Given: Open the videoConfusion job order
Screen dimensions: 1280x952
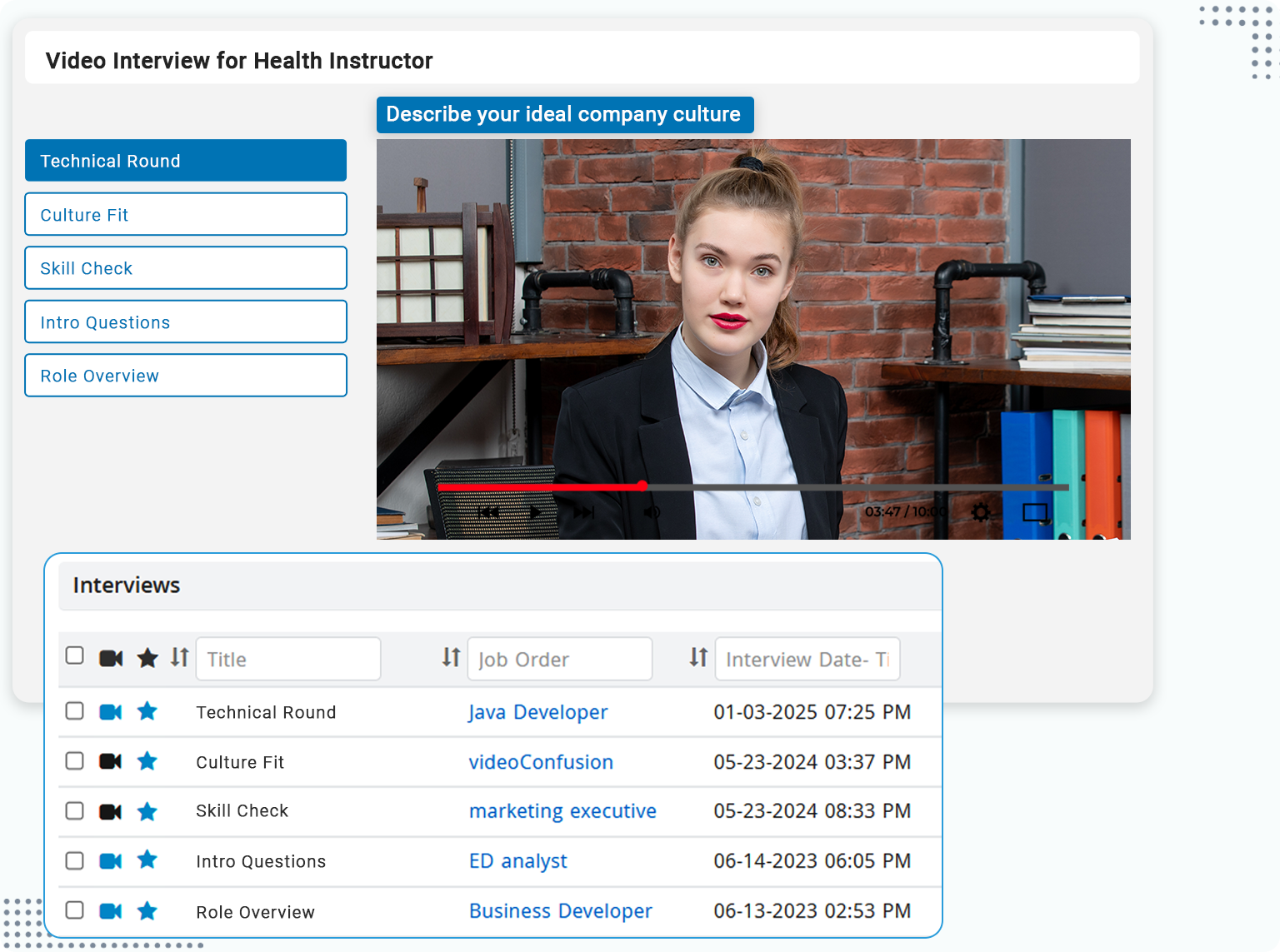Looking at the screenshot, I should pos(540,761).
